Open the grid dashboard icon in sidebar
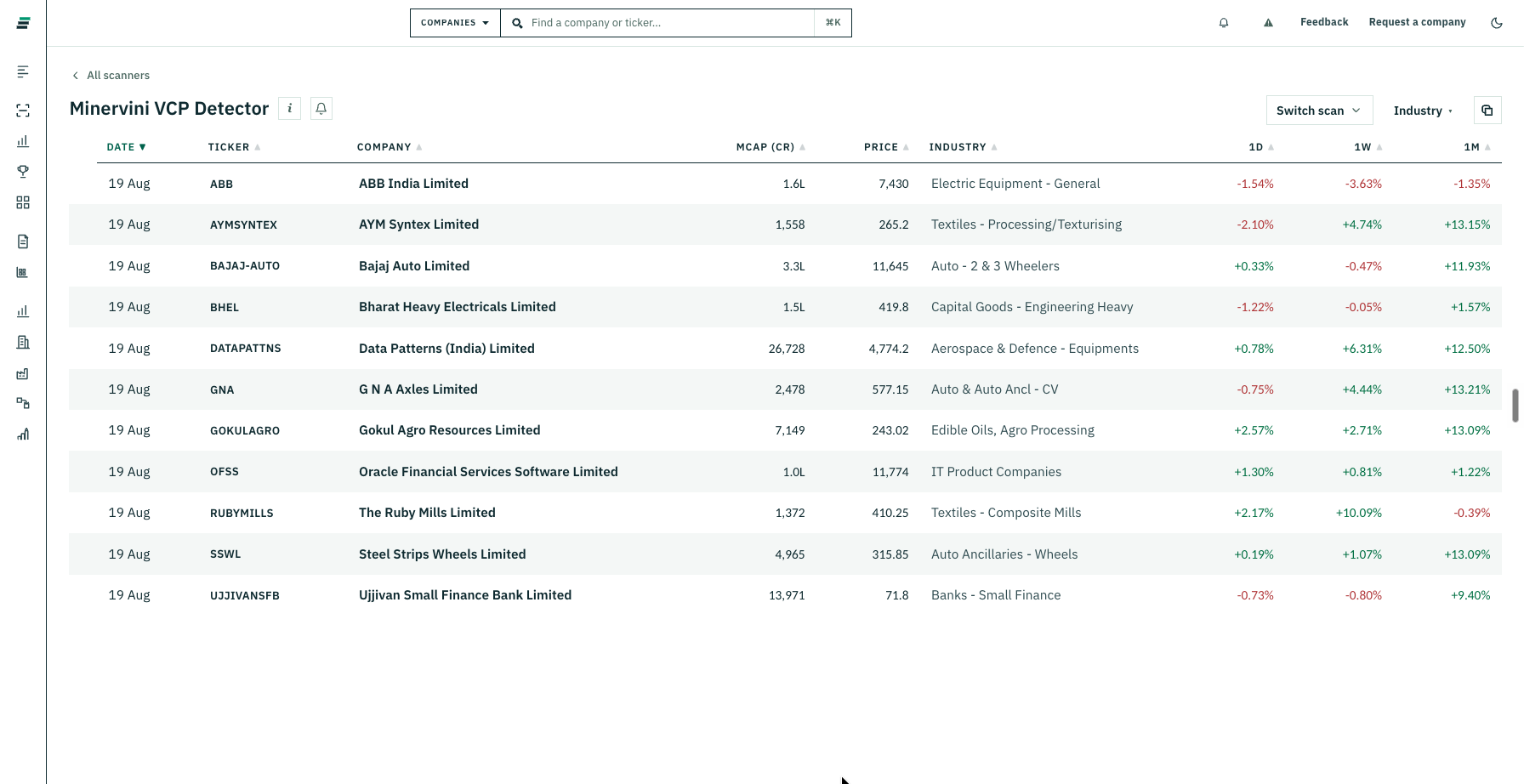The image size is (1524, 784). click(x=23, y=202)
